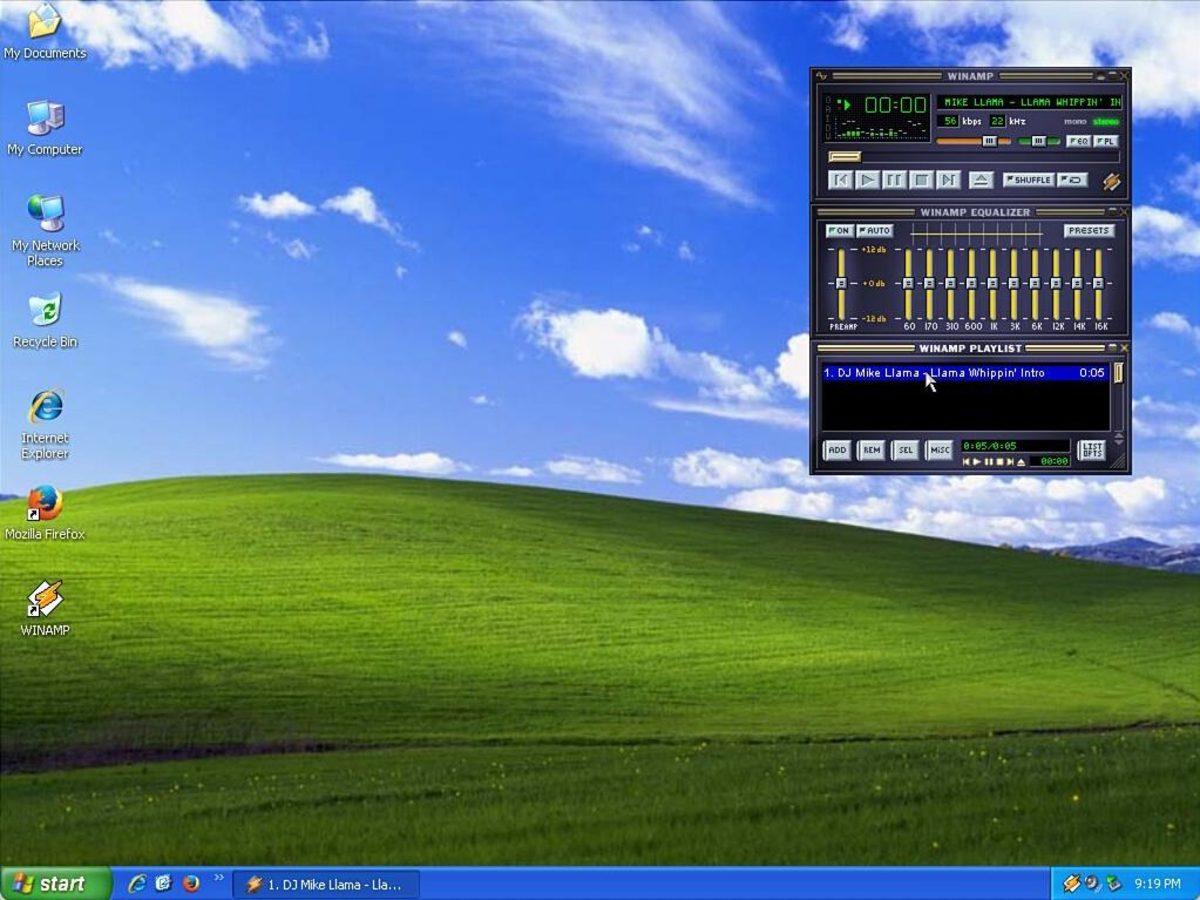
Task: Click the 3K band slider
Action: pos(1013,284)
